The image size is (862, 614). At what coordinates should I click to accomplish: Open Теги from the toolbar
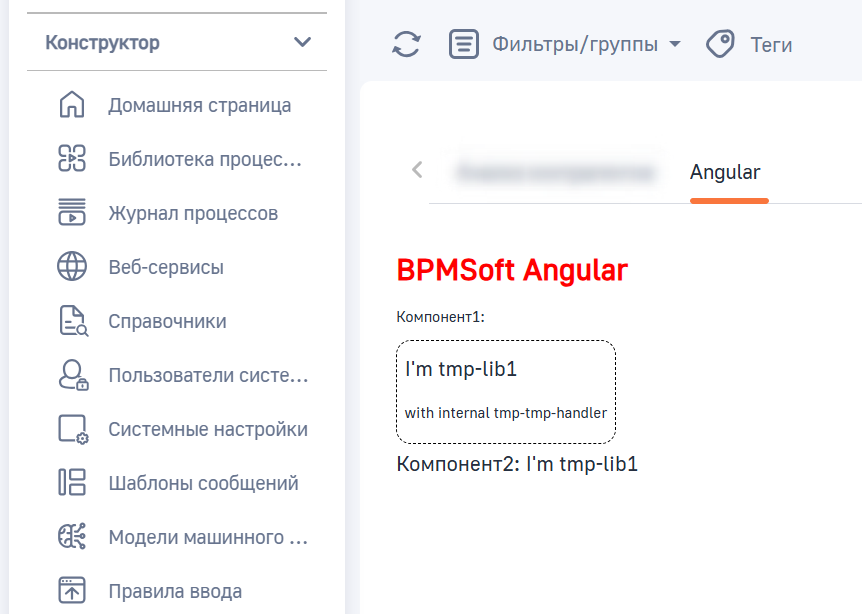pos(770,44)
